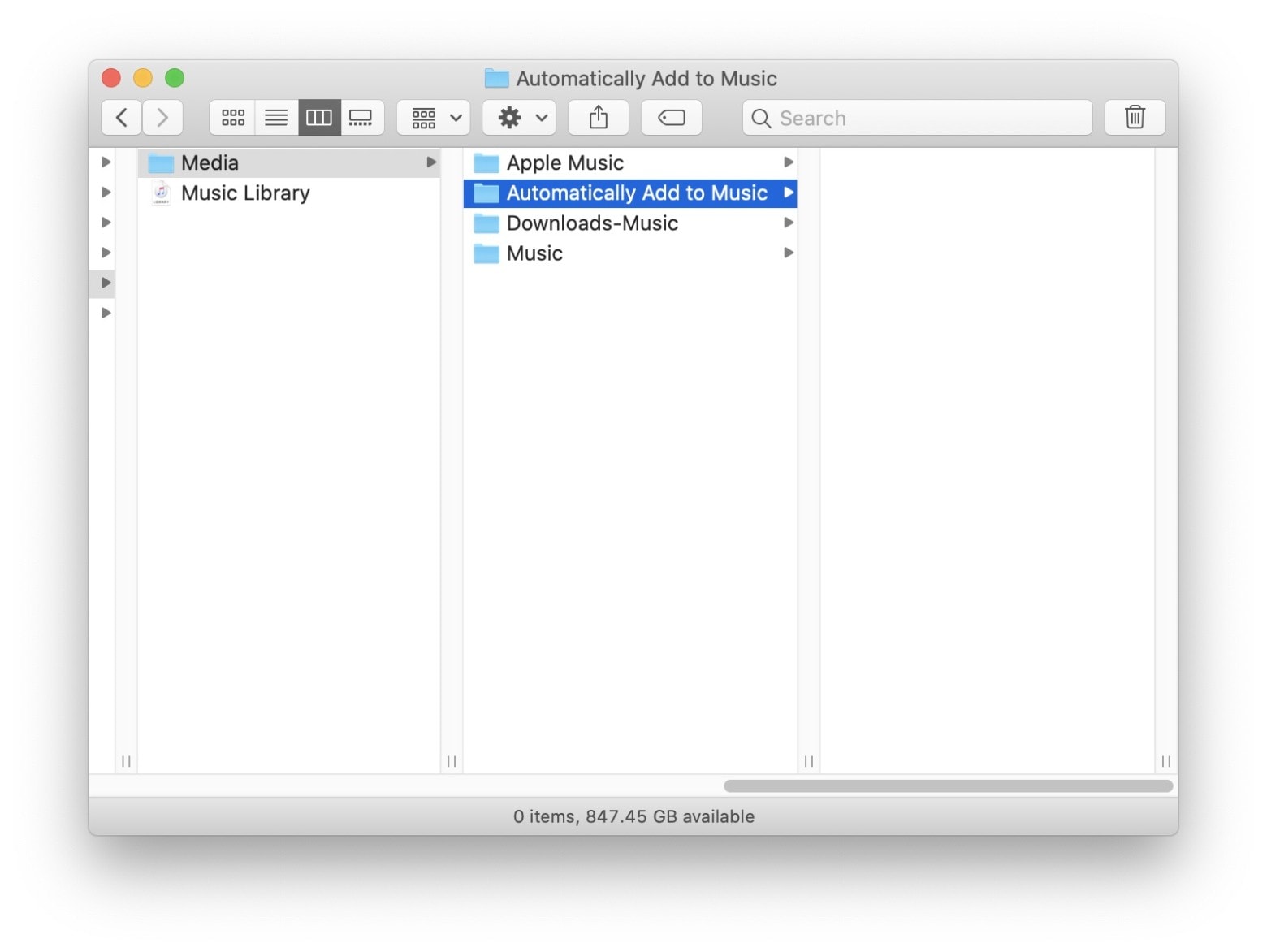The width and height of the screenshot is (1267, 952).
Task: Select the Music Library file
Action: (246, 193)
